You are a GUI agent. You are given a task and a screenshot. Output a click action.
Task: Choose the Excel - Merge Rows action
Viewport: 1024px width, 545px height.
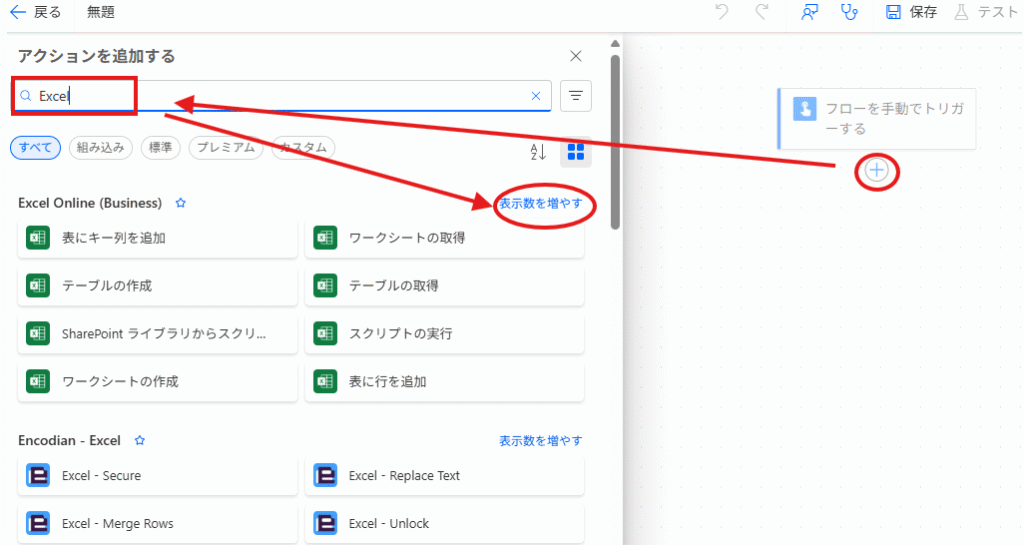[157, 523]
